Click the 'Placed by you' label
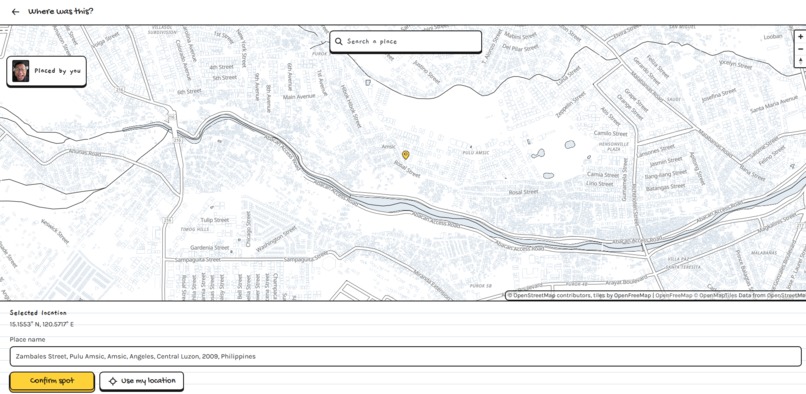This screenshot has width=806, height=394. (x=58, y=71)
